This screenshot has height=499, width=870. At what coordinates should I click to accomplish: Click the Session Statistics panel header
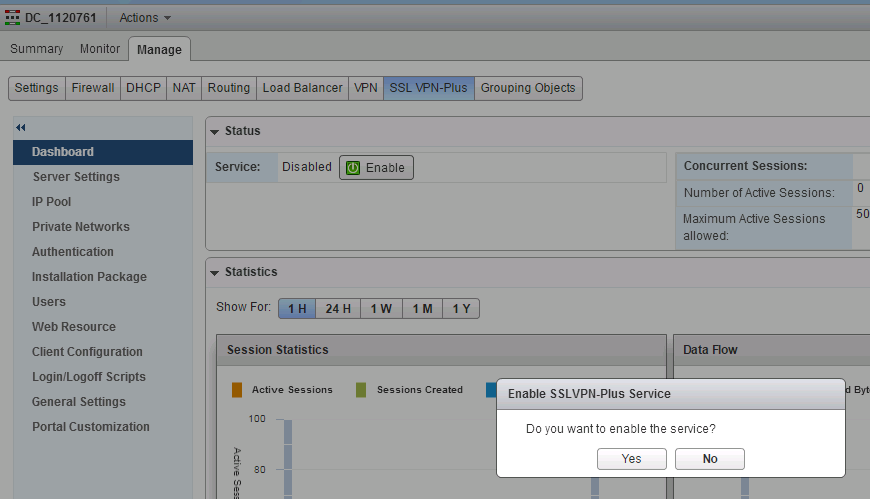tap(441, 350)
